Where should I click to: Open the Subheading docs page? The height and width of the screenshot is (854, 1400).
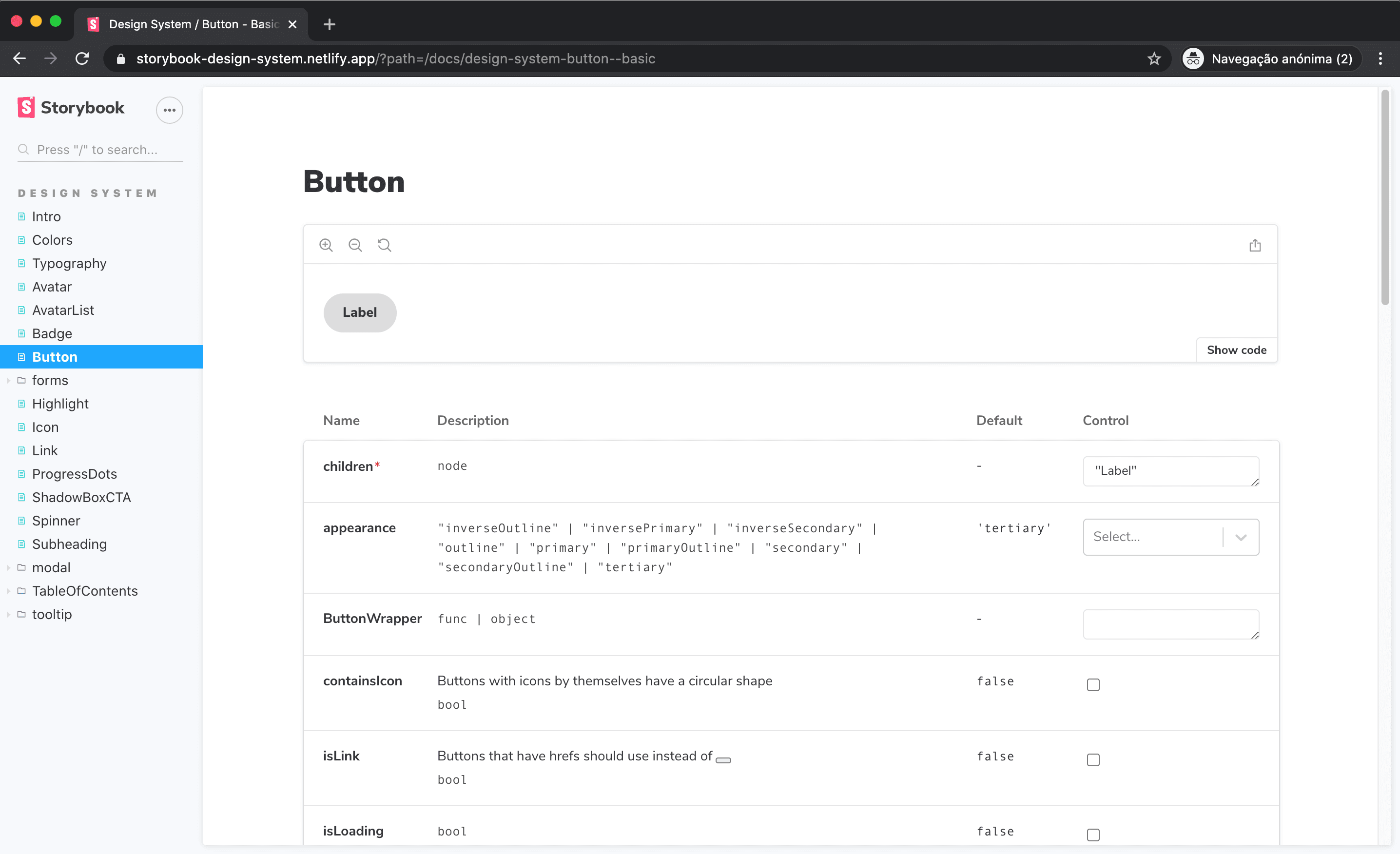point(69,544)
